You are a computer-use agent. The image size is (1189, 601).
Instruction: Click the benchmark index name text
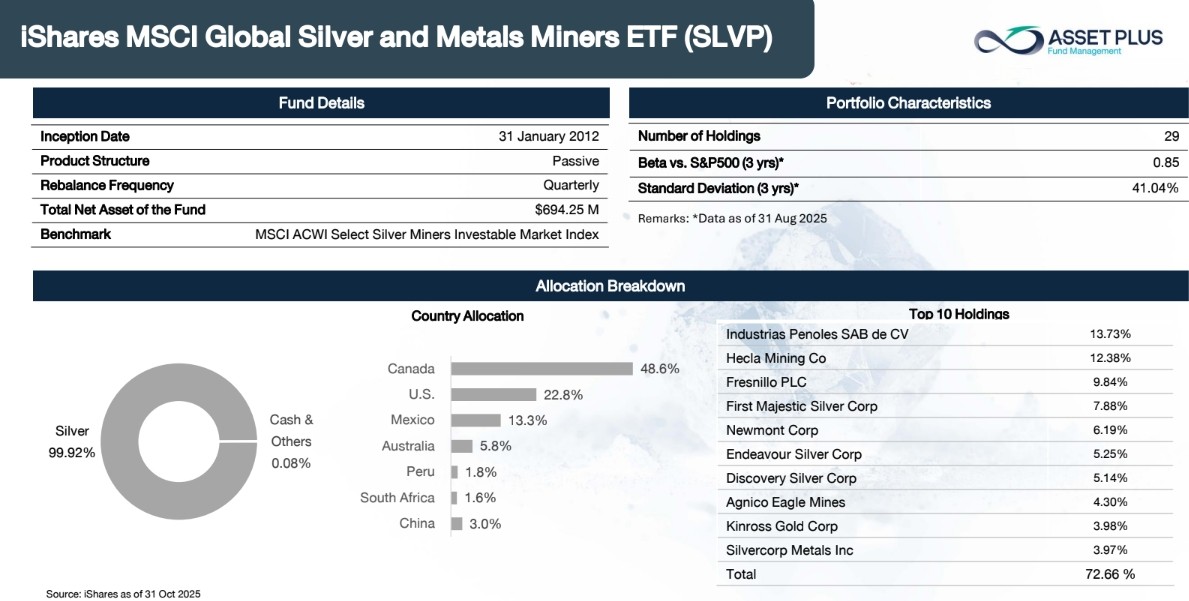pos(427,234)
